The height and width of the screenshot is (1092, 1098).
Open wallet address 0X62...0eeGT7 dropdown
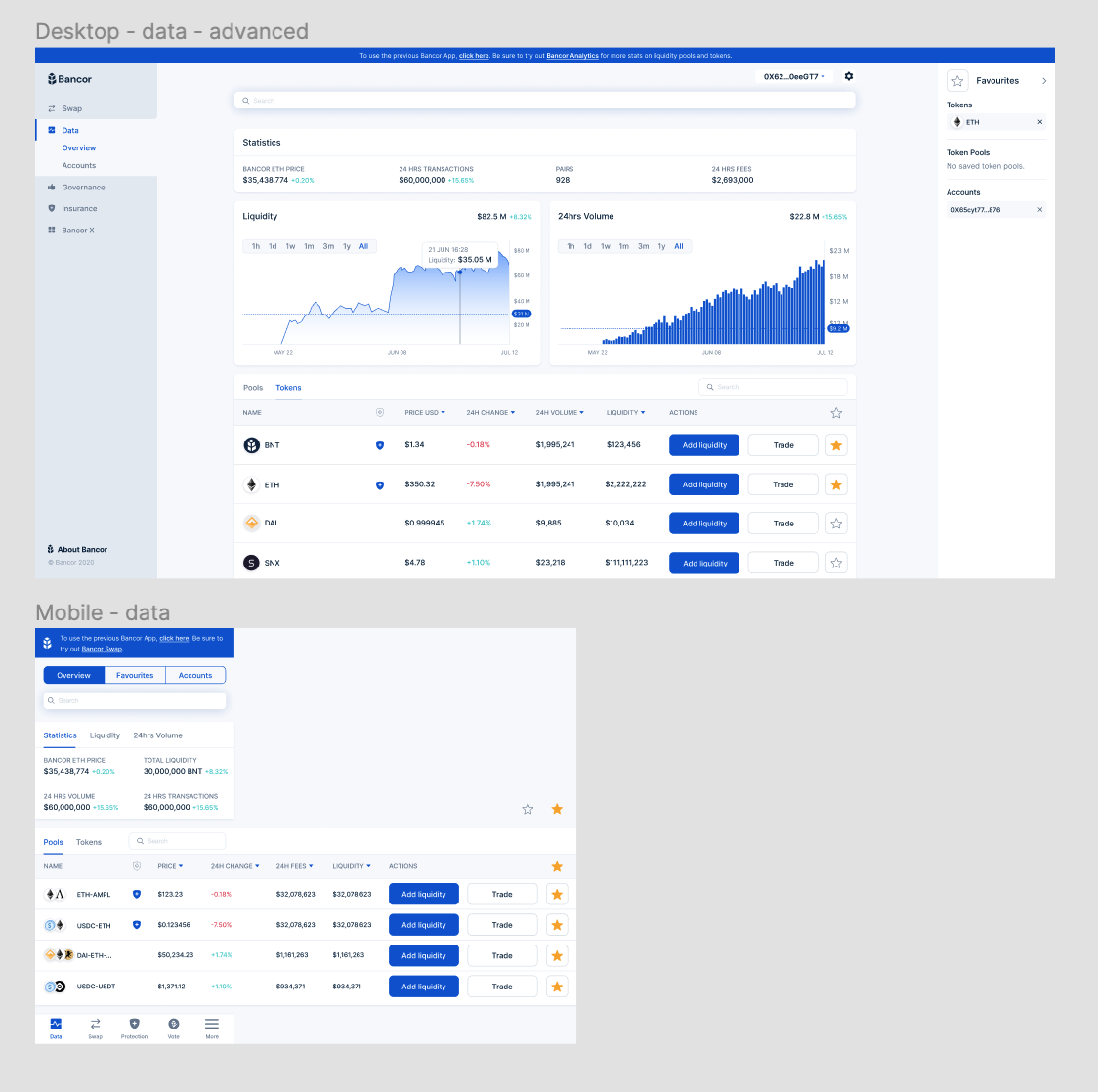[x=794, y=77]
